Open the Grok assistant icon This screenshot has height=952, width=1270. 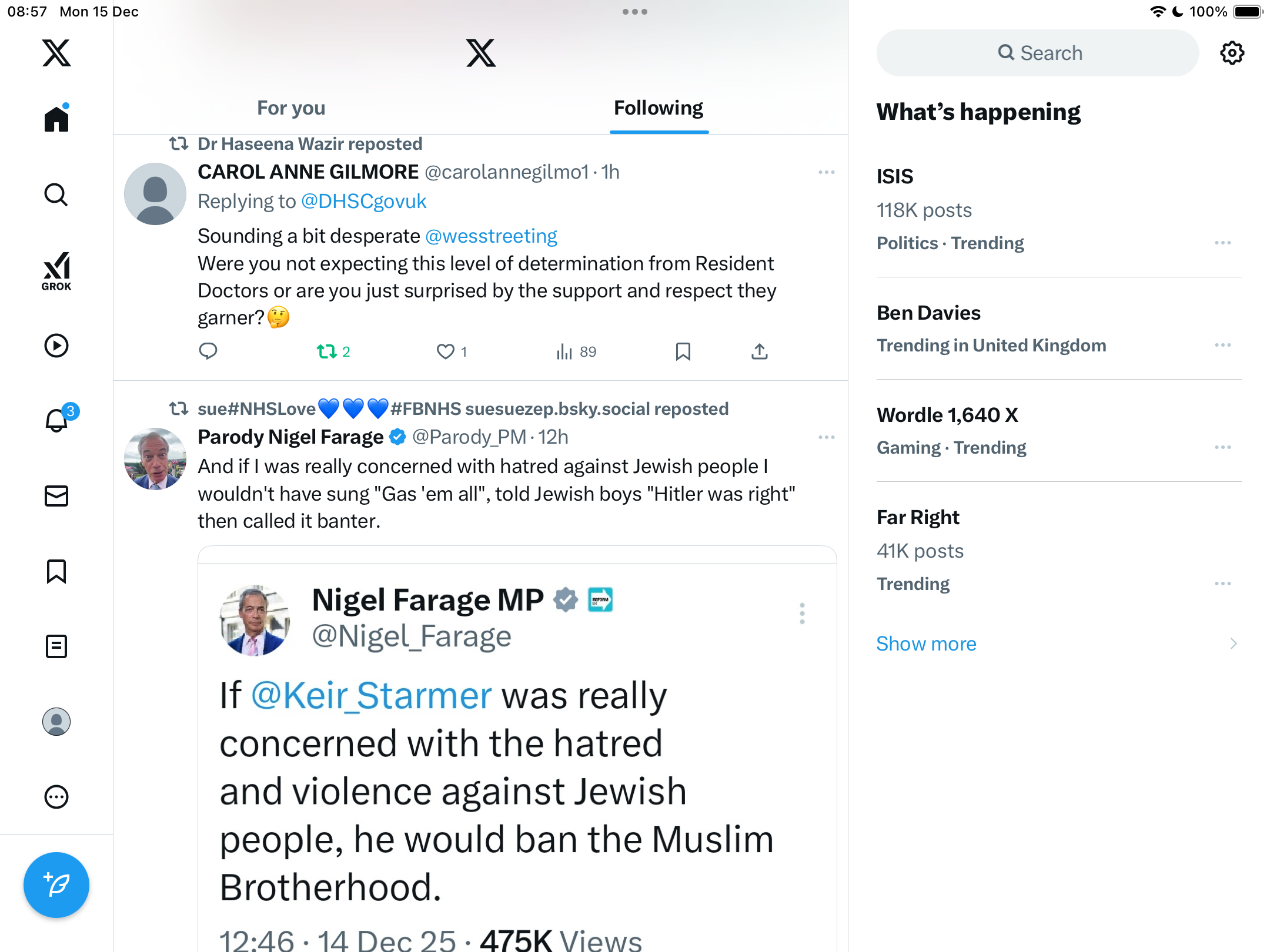[56, 271]
